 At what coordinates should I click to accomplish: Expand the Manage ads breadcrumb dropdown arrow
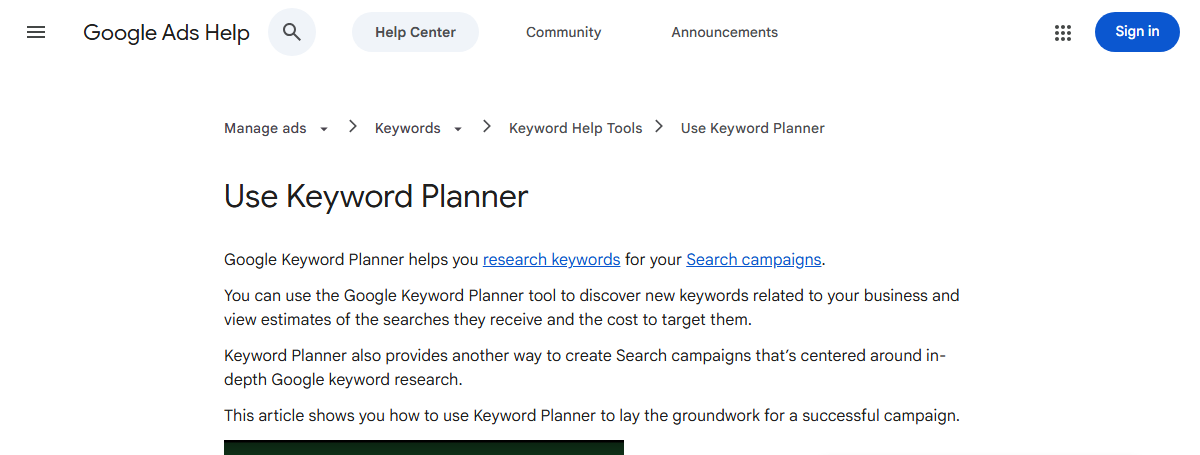[x=324, y=129]
